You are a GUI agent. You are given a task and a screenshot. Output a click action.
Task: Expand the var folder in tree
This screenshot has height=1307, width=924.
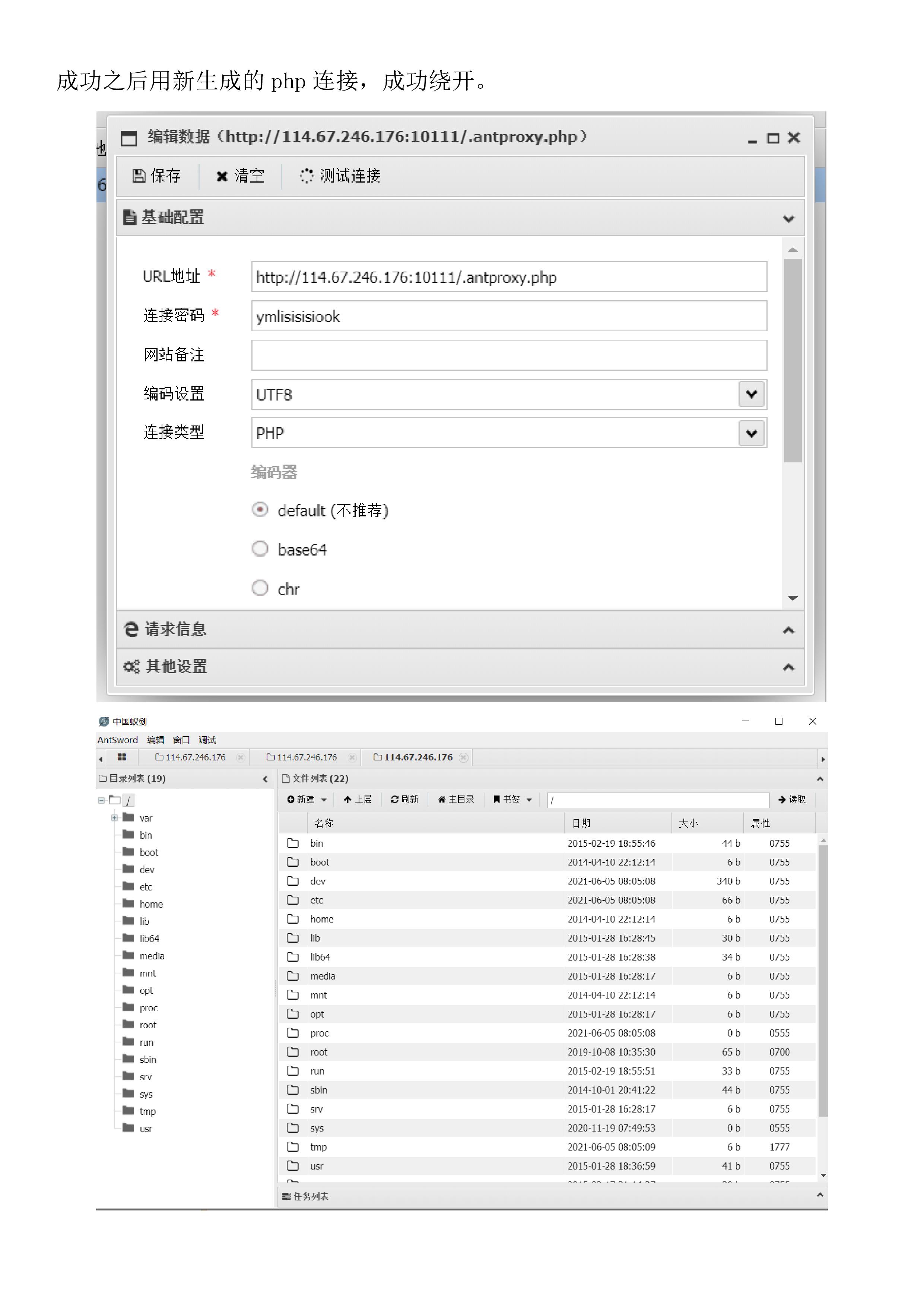pos(114,817)
